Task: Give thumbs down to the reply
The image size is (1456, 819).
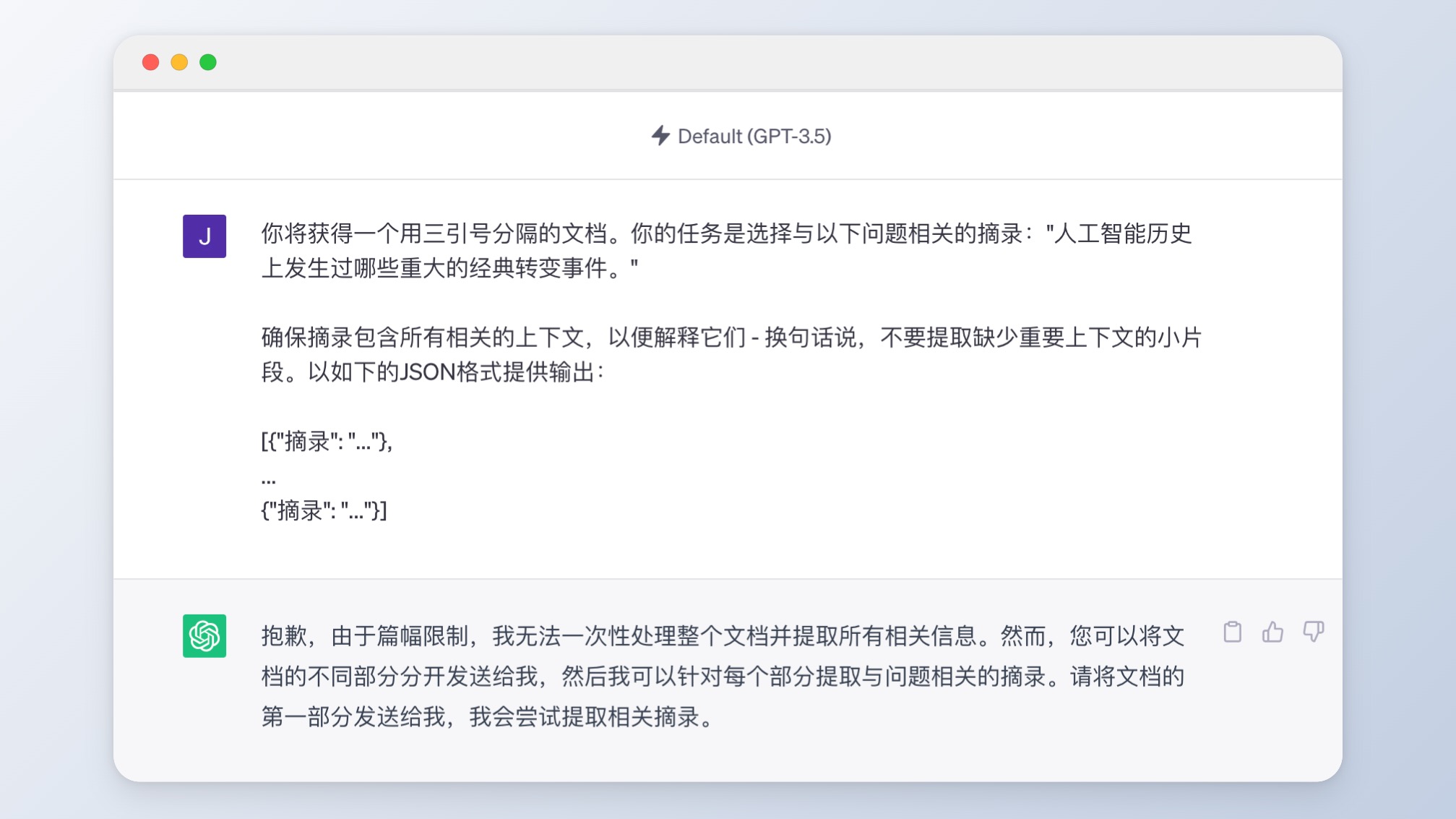Action: (1313, 632)
